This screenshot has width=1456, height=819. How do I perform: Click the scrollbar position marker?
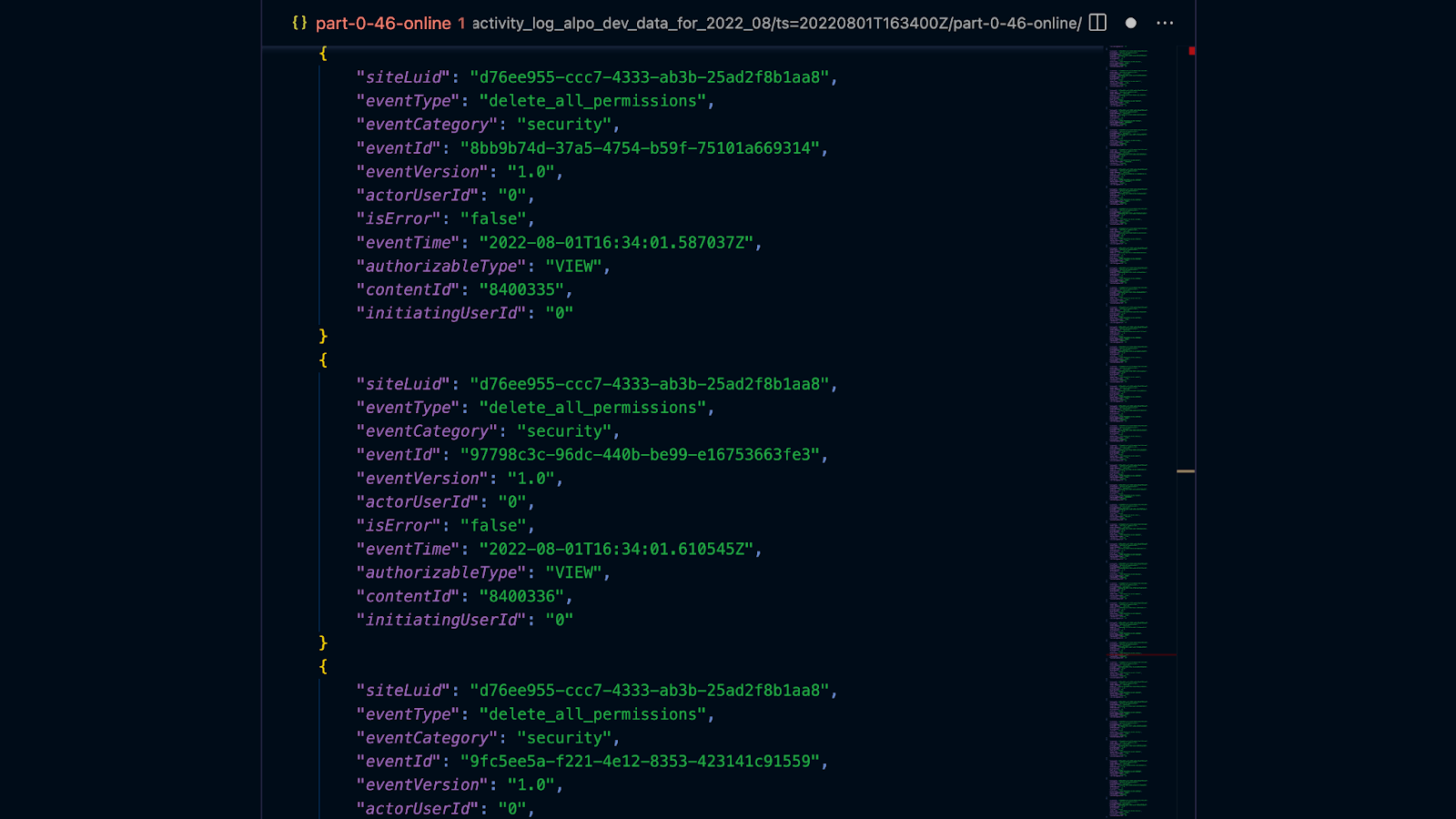(x=1186, y=471)
